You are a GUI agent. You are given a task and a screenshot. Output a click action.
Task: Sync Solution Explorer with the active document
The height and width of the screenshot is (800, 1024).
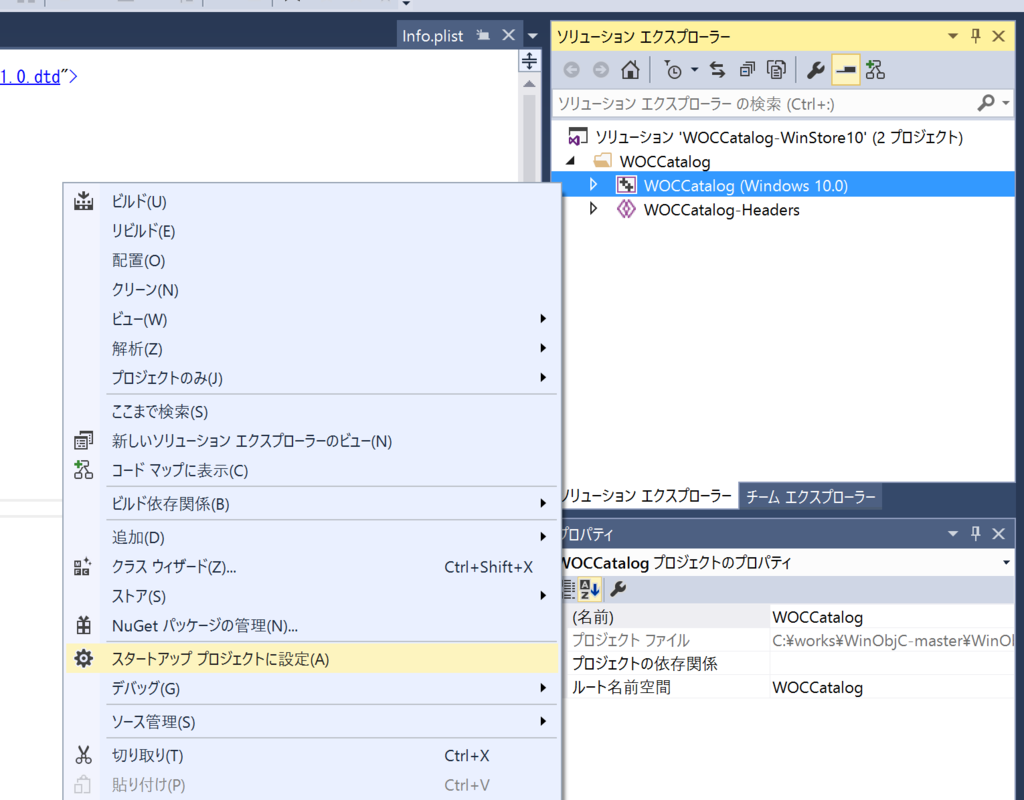(x=717, y=69)
